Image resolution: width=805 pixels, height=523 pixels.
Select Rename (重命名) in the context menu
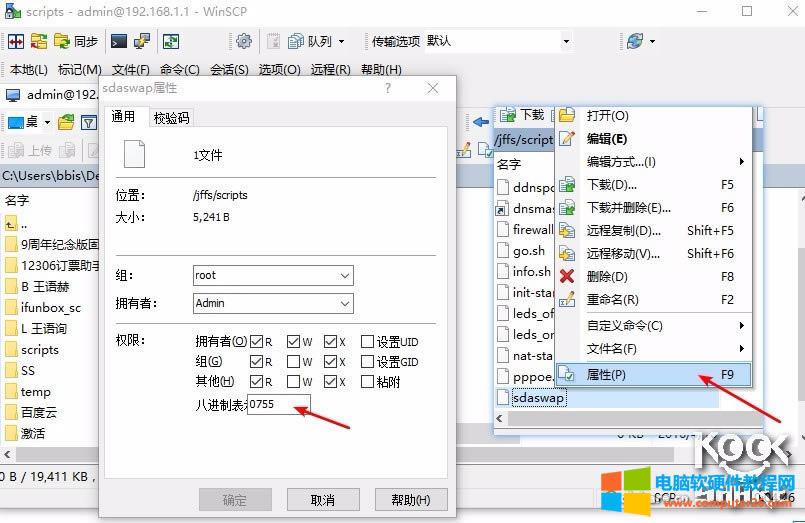(x=612, y=299)
